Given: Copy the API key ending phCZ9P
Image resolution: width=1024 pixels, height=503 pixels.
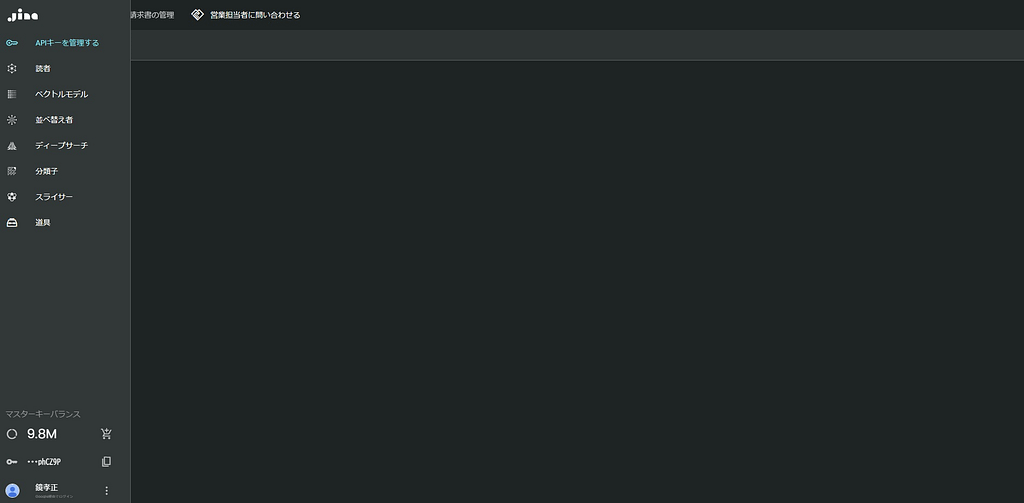Looking at the screenshot, I should [x=106, y=462].
